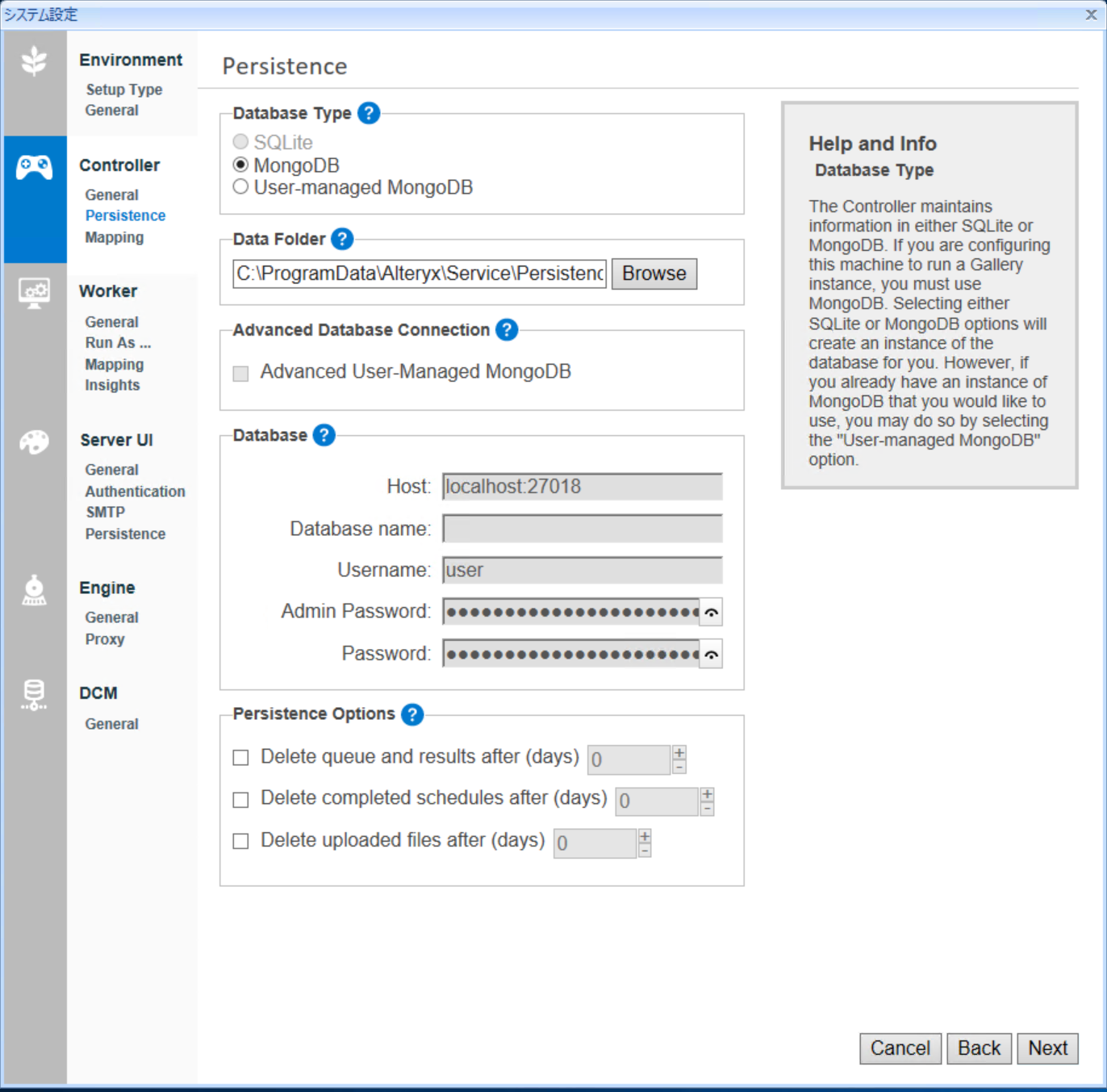
Task: Increment the delete queue days stepper
Action: 680,753
